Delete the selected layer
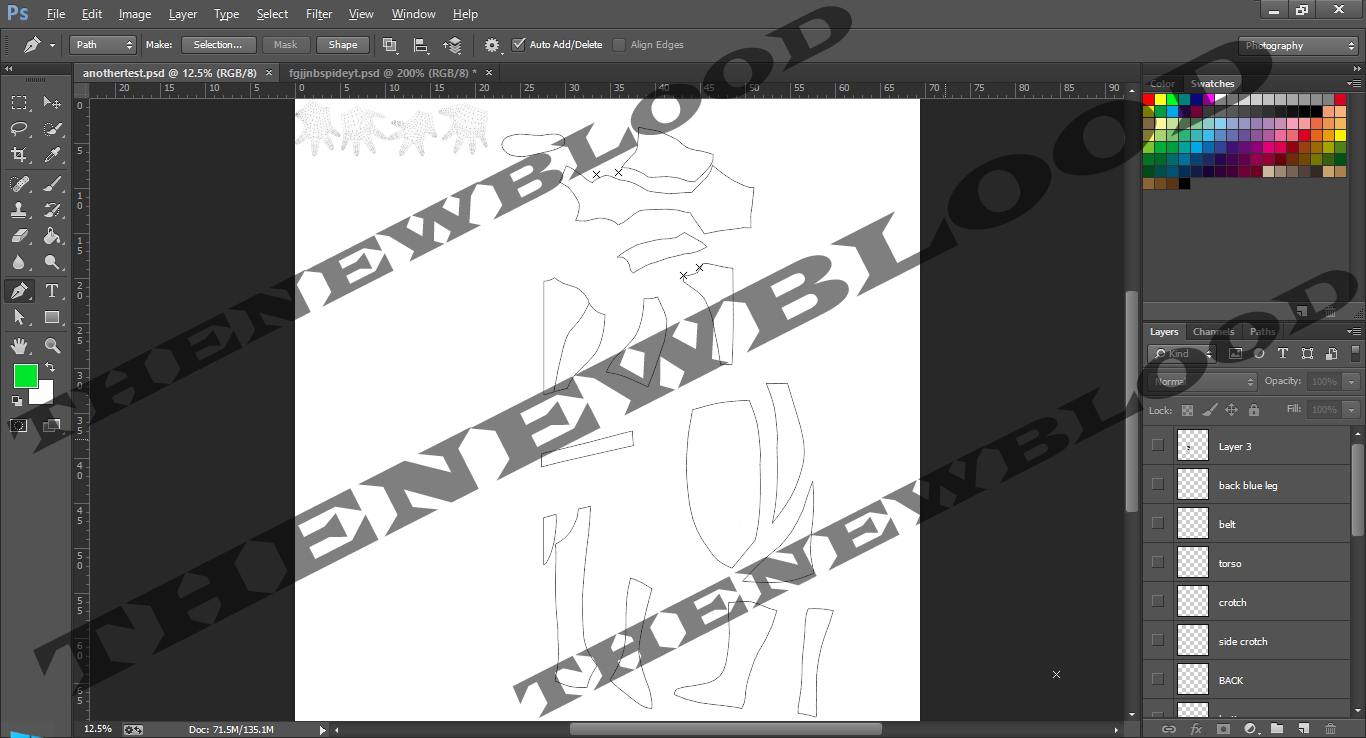This screenshot has height=738, width=1366. click(1330, 729)
